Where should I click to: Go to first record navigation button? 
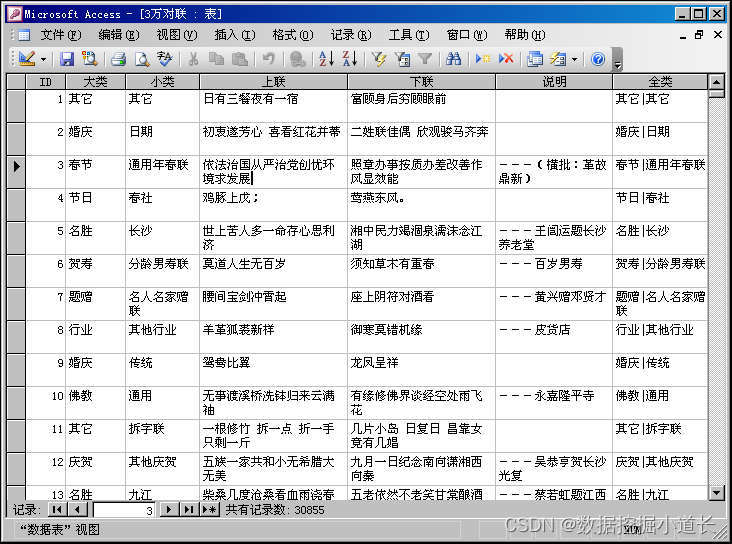[x=57, y=509]
